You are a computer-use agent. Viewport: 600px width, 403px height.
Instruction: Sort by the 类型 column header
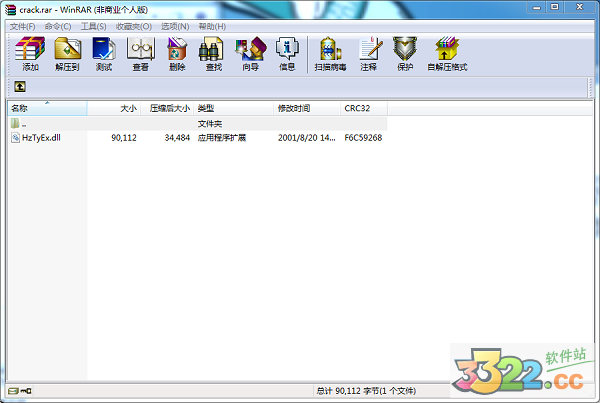click(233, 108)
